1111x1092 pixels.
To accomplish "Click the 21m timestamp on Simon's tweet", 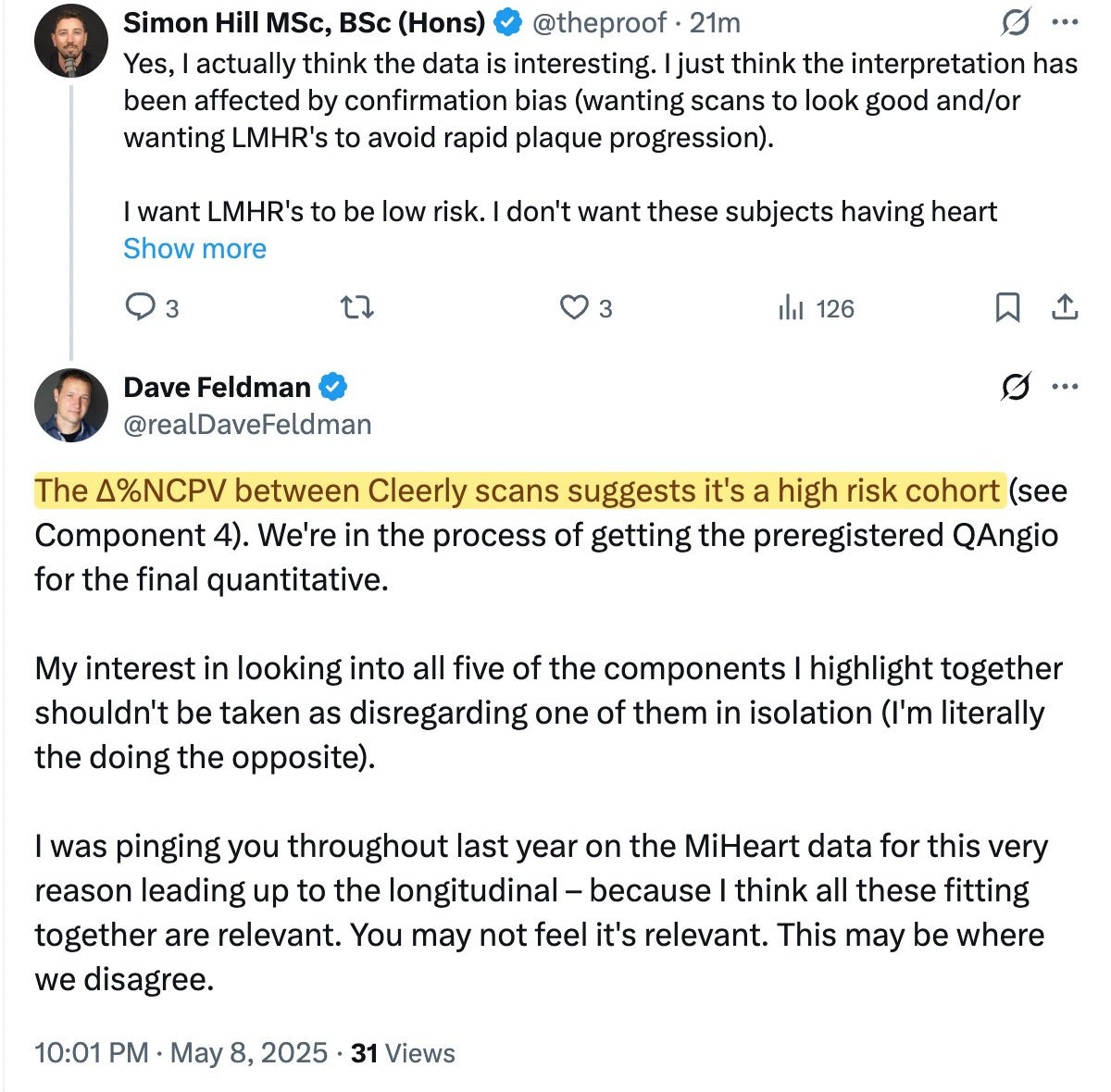I will click(x=715, y=23).
